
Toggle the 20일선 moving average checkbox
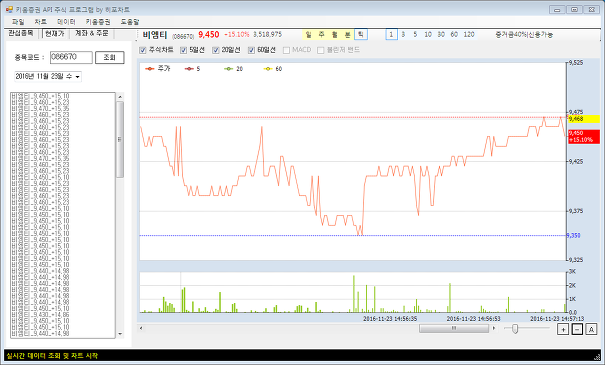(216, 50)
